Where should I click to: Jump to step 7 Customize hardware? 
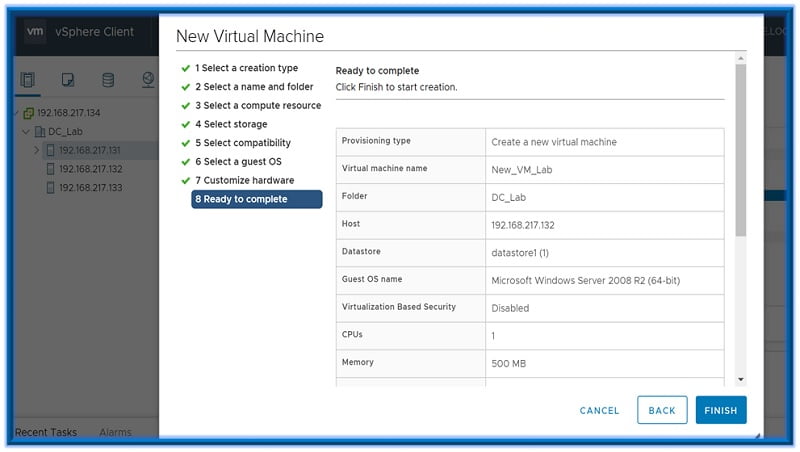point(244,180)
